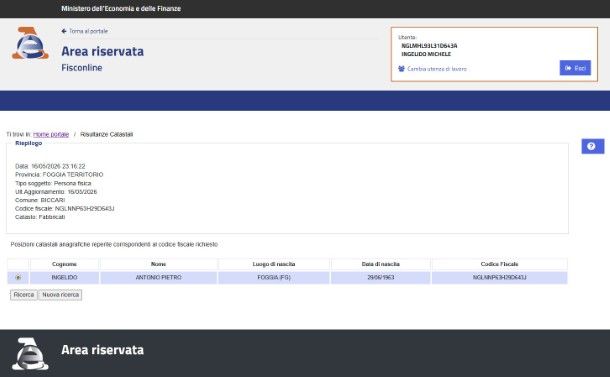Click the Agenzia Entrate logo in header
This screenshot has width=610, height=377.
(x=30, y=43)
